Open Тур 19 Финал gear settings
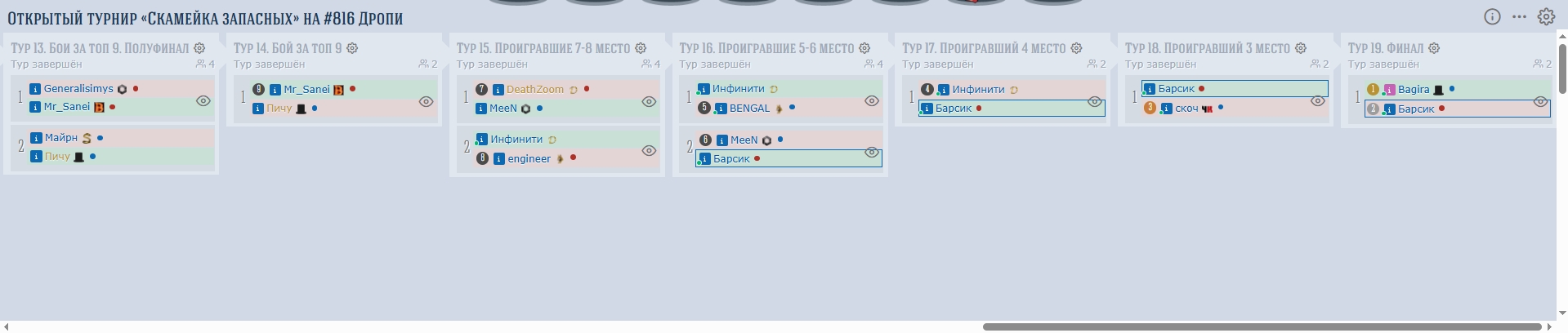Viewport: 1568px width, 333px height. click(1434, 49)
